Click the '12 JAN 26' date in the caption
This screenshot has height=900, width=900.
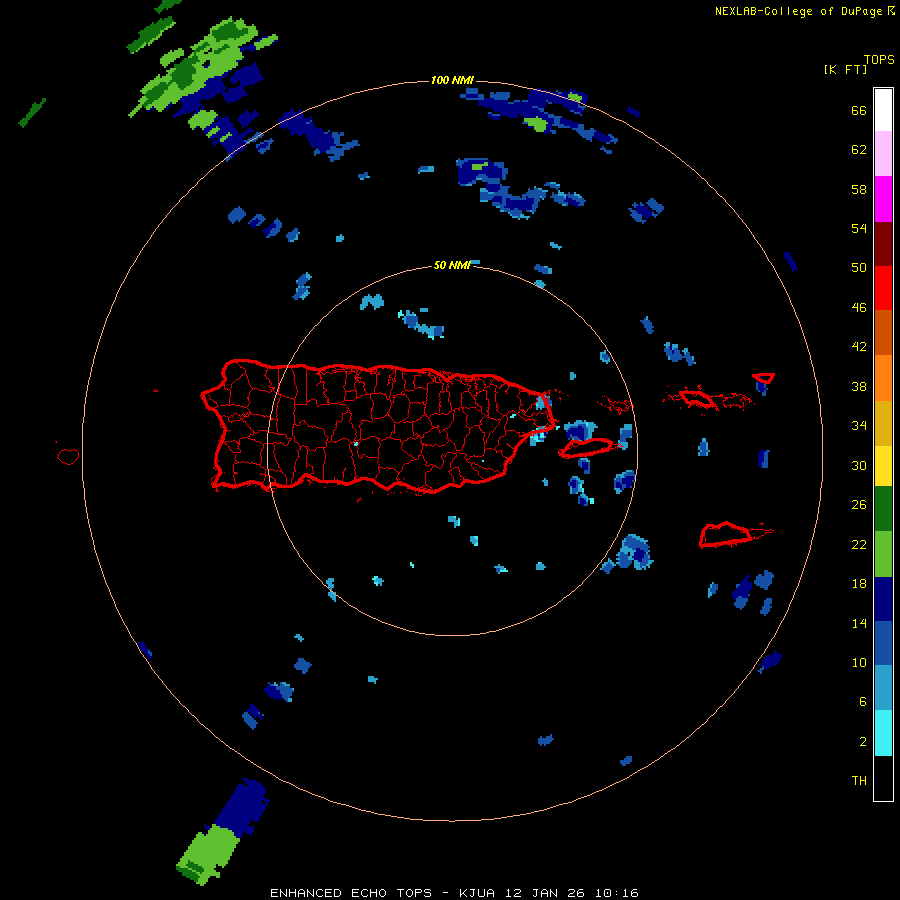546,893
